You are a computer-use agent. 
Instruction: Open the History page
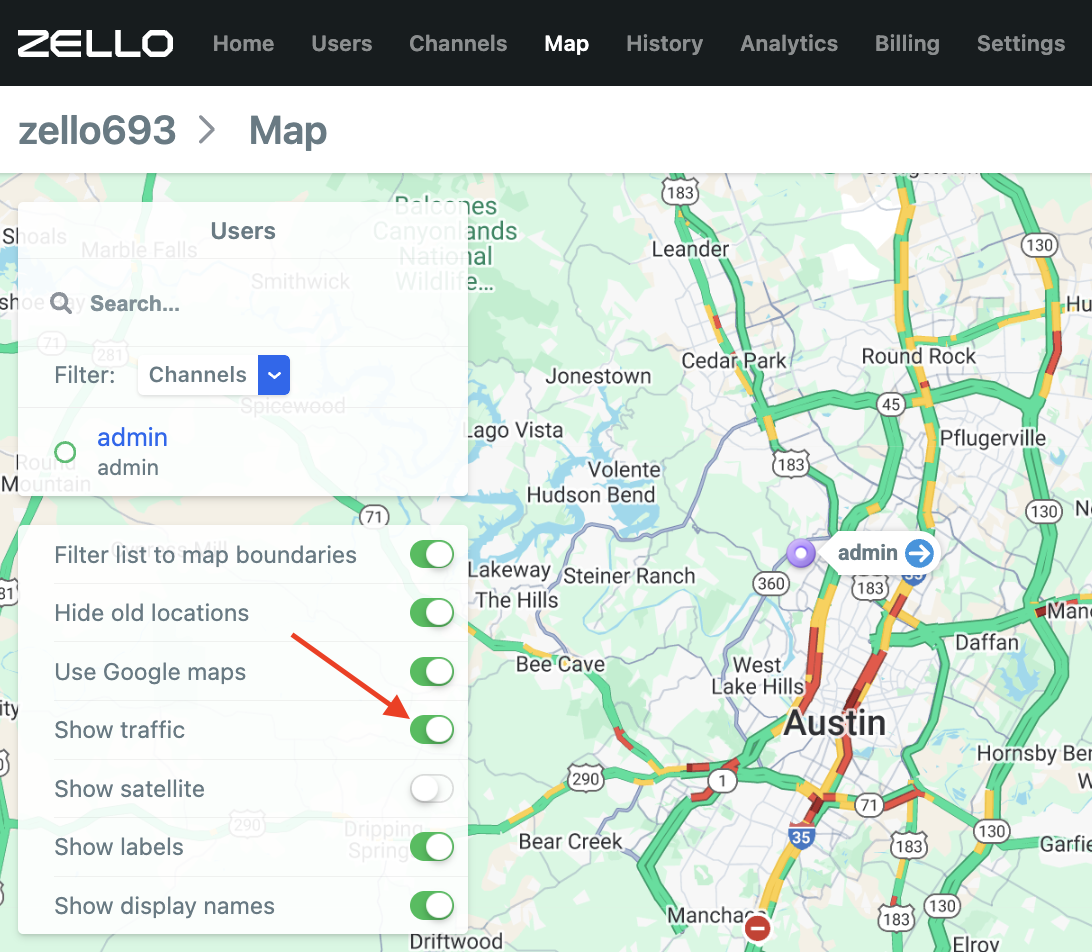[x=664, y=43]
